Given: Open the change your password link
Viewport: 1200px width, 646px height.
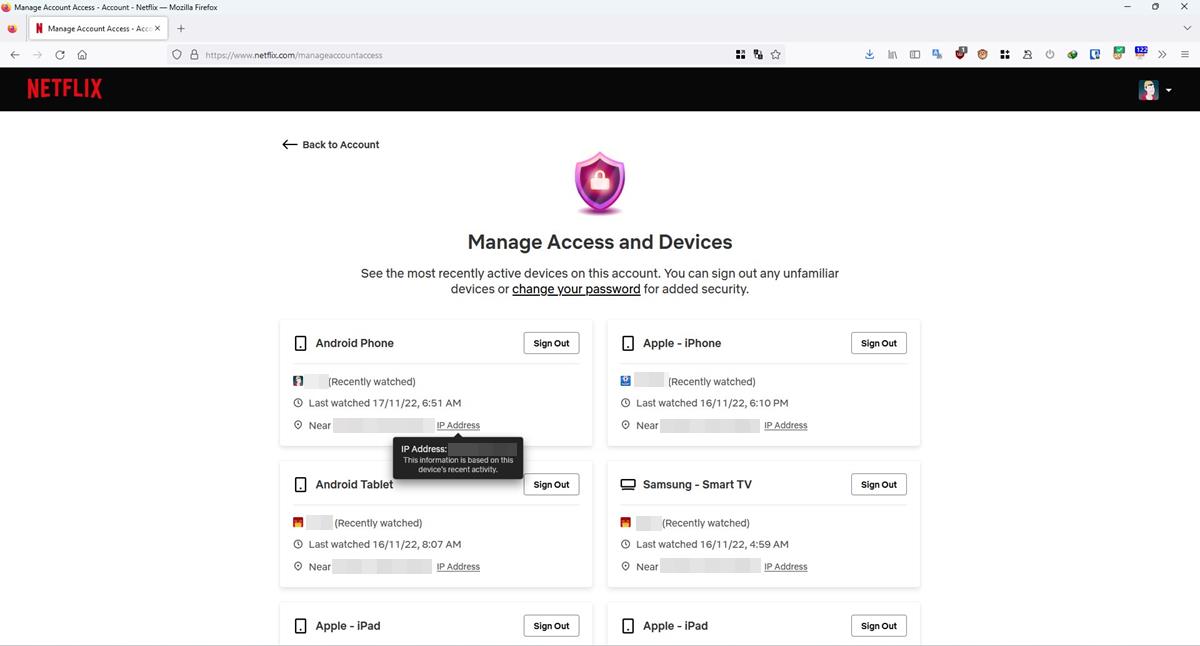Looking at the screenshot, I should tap(575, 289).
